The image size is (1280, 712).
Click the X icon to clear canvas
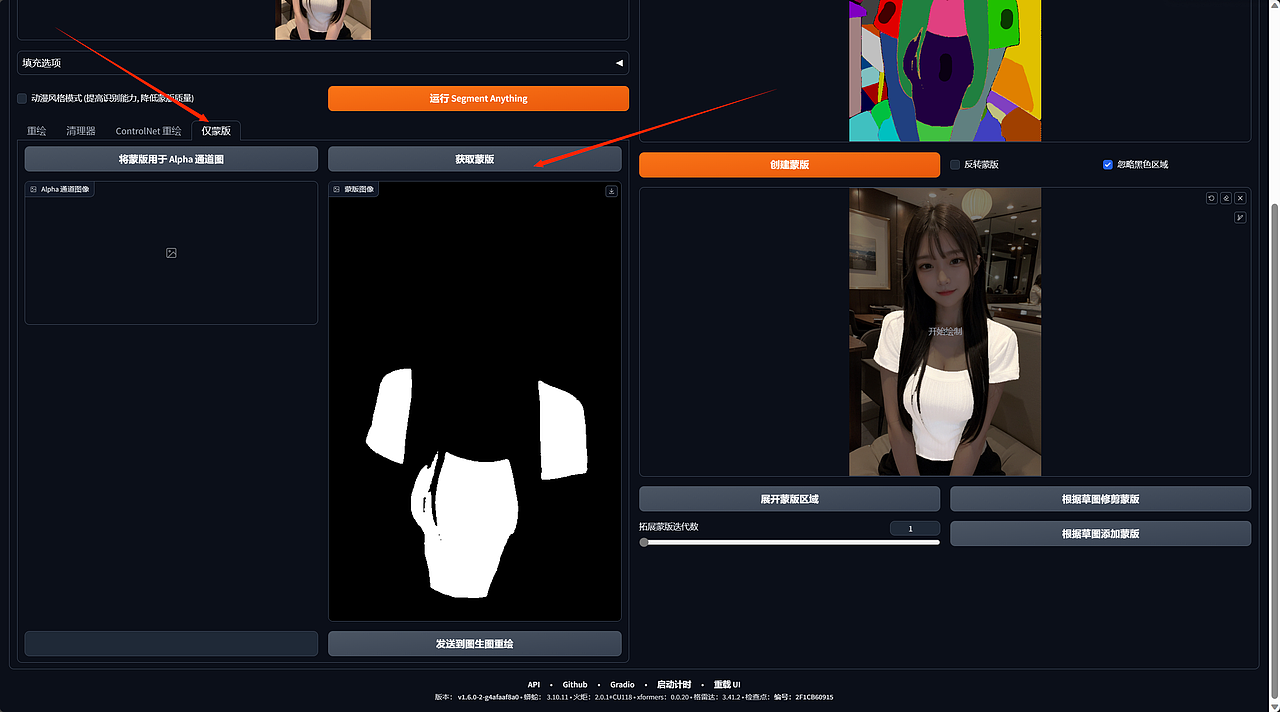click(x=1240, y=198)
